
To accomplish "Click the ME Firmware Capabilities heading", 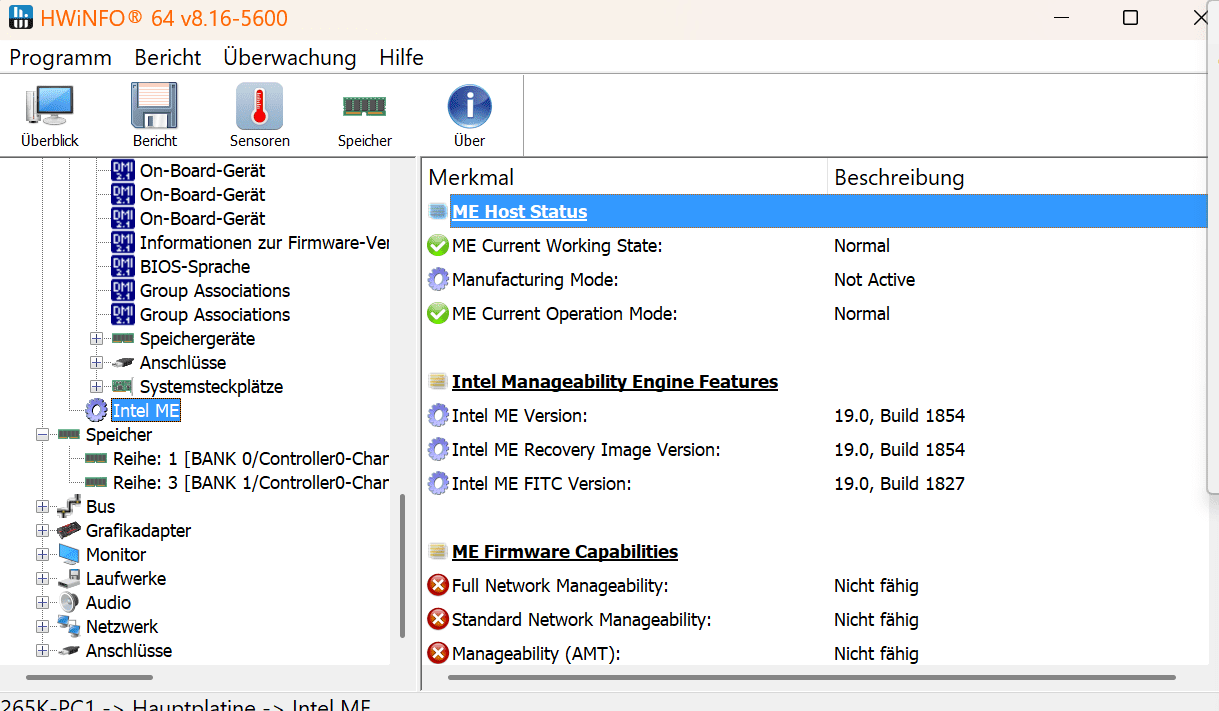I will point(564,552).
